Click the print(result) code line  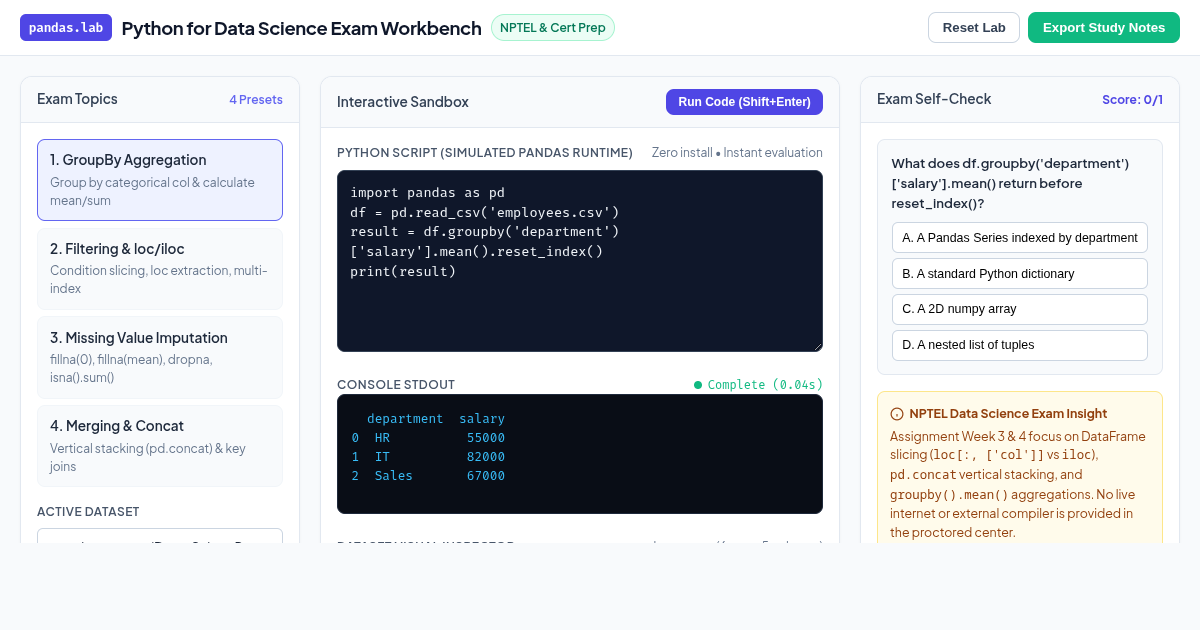403,271
